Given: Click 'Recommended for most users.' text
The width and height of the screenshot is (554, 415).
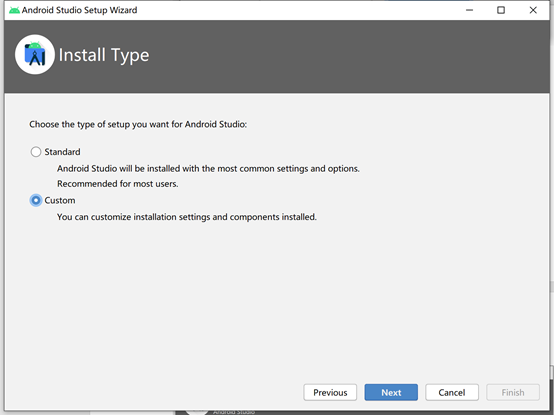Looking at the screenshot, I should (x=118, y=184).
